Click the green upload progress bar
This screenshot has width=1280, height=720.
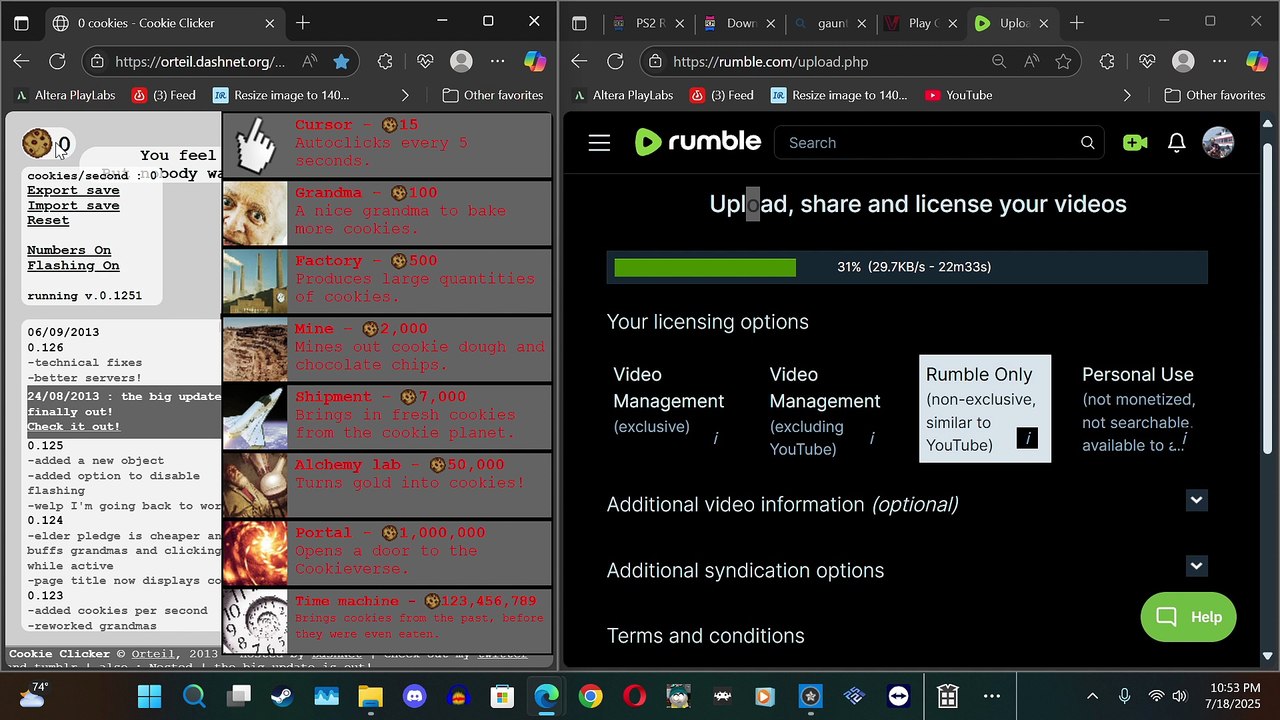pos(705,267)
